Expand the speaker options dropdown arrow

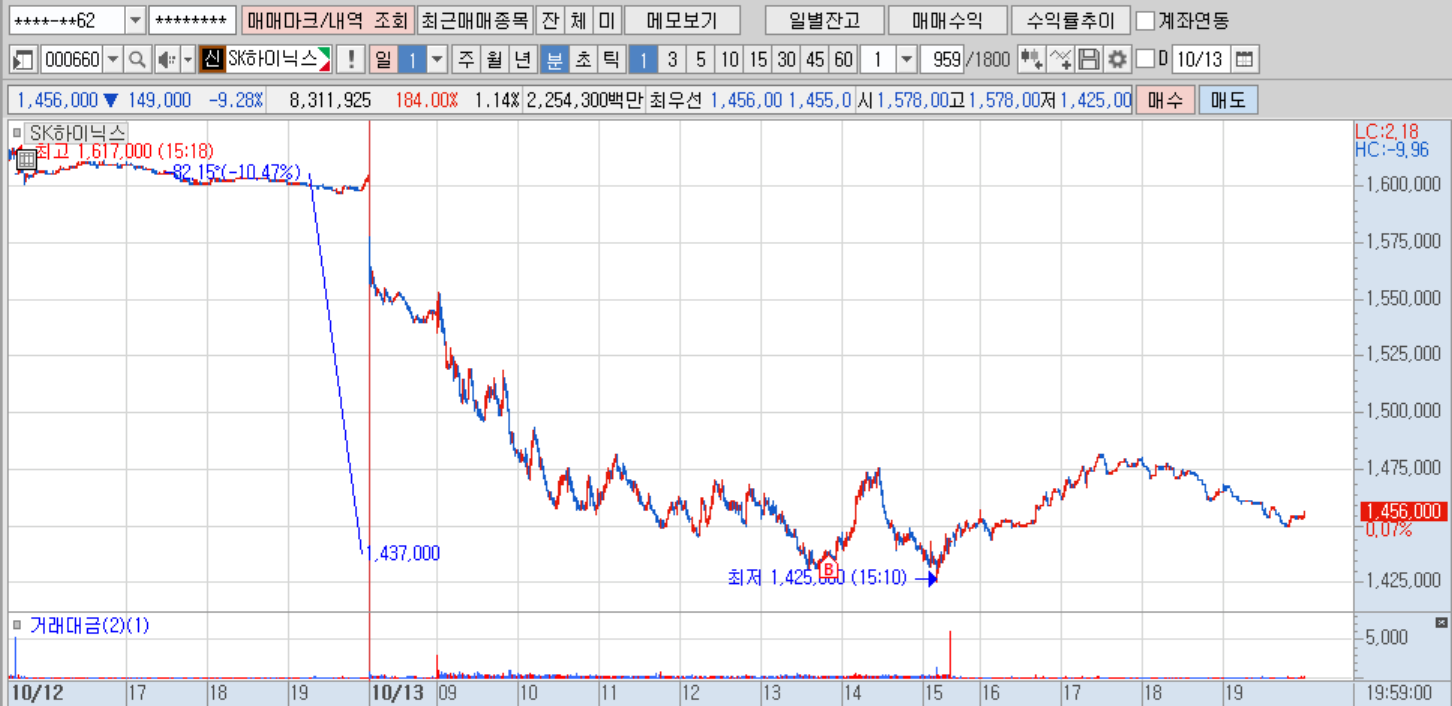click(x=188, y=60)
